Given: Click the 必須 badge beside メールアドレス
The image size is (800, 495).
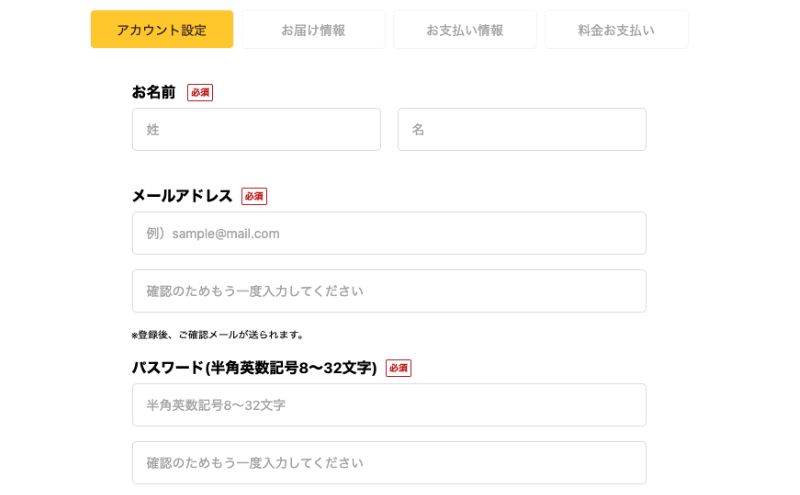Looking at the screenshot, I should pyautogui.click(x=254, y=196).
